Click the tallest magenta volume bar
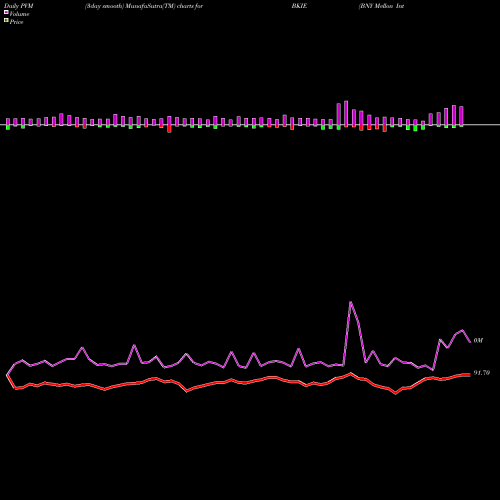The width and height of the screenshot is (500, 500). [346, 113]
